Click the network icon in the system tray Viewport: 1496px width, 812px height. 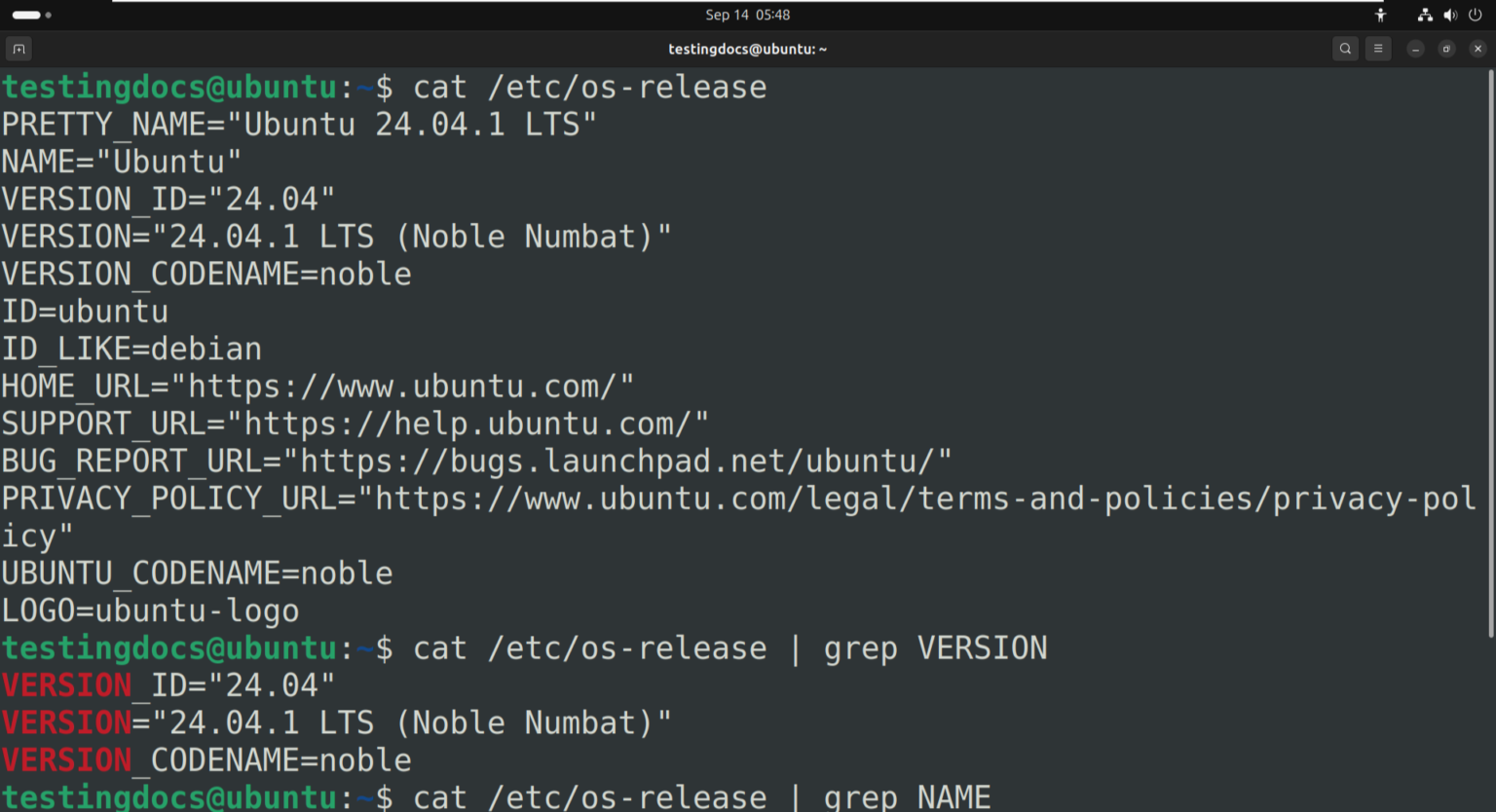click(1425, 15)
